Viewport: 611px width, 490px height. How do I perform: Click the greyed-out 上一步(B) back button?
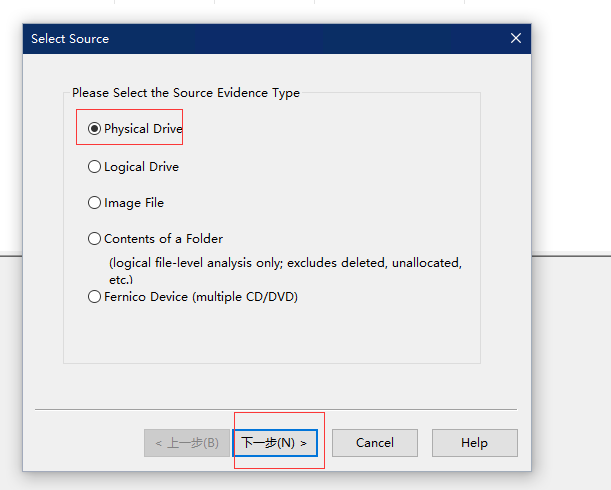[x=187, y=443]
